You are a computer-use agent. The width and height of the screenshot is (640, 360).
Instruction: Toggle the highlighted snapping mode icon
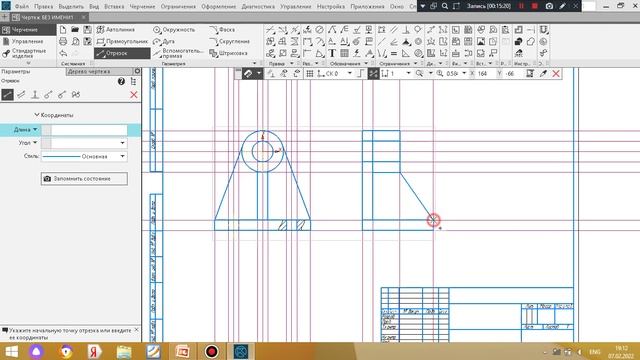click(x=373, y=73)
